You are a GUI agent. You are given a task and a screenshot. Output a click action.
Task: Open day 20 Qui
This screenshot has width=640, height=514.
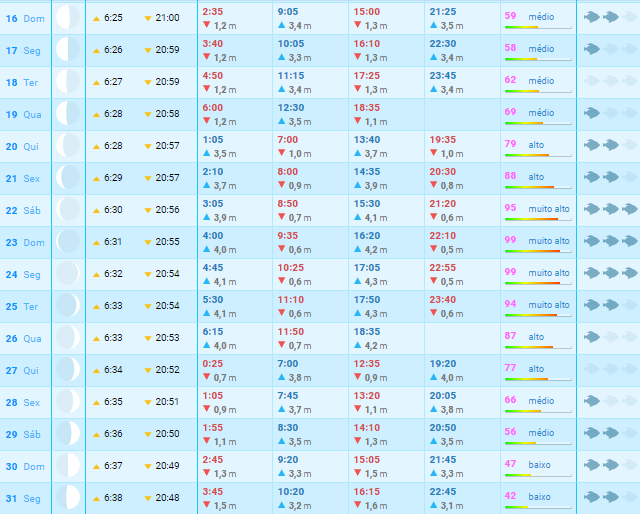(x=22, y=147)
